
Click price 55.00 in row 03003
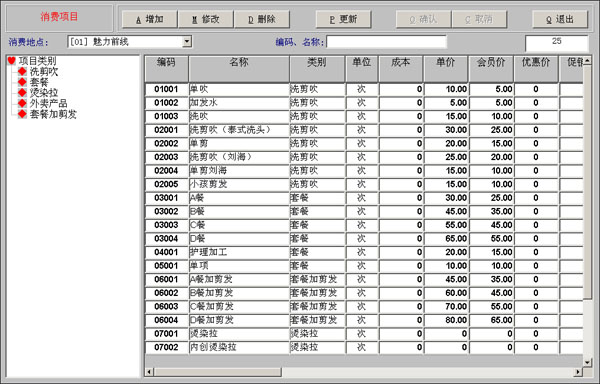click(446, 225)
